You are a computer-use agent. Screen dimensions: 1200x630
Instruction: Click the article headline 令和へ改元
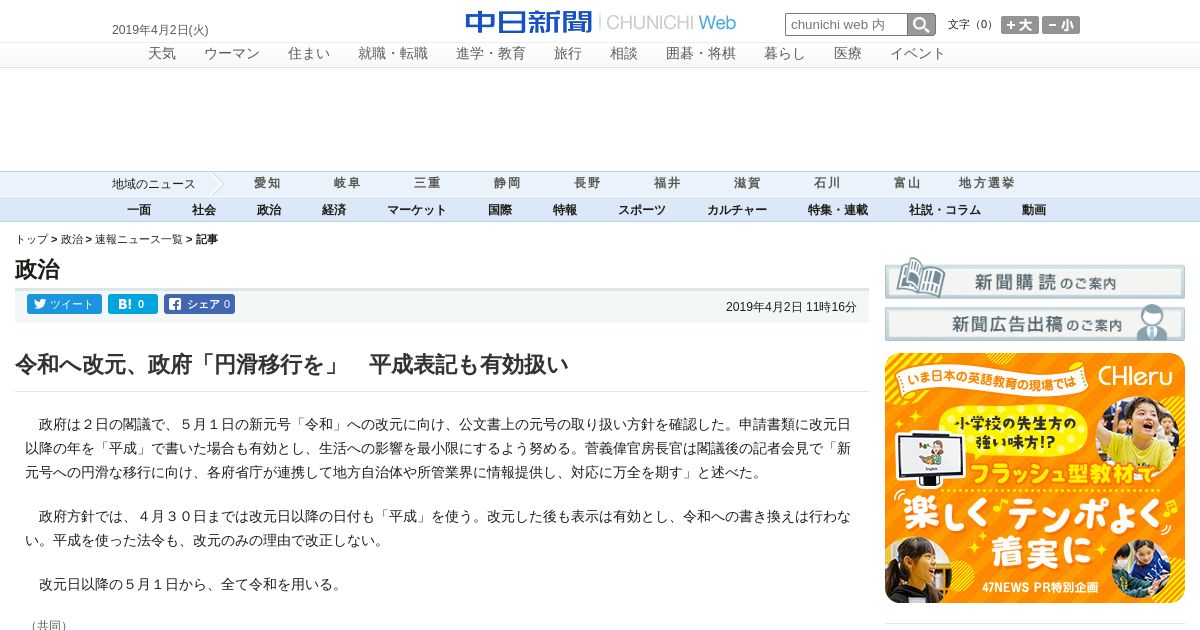pyautogui.click(x=291, y=365)
